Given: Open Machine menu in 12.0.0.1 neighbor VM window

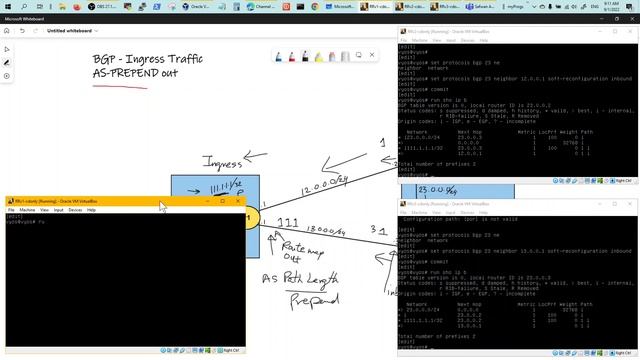Looking at the screenshot, I should pos(420,40).
